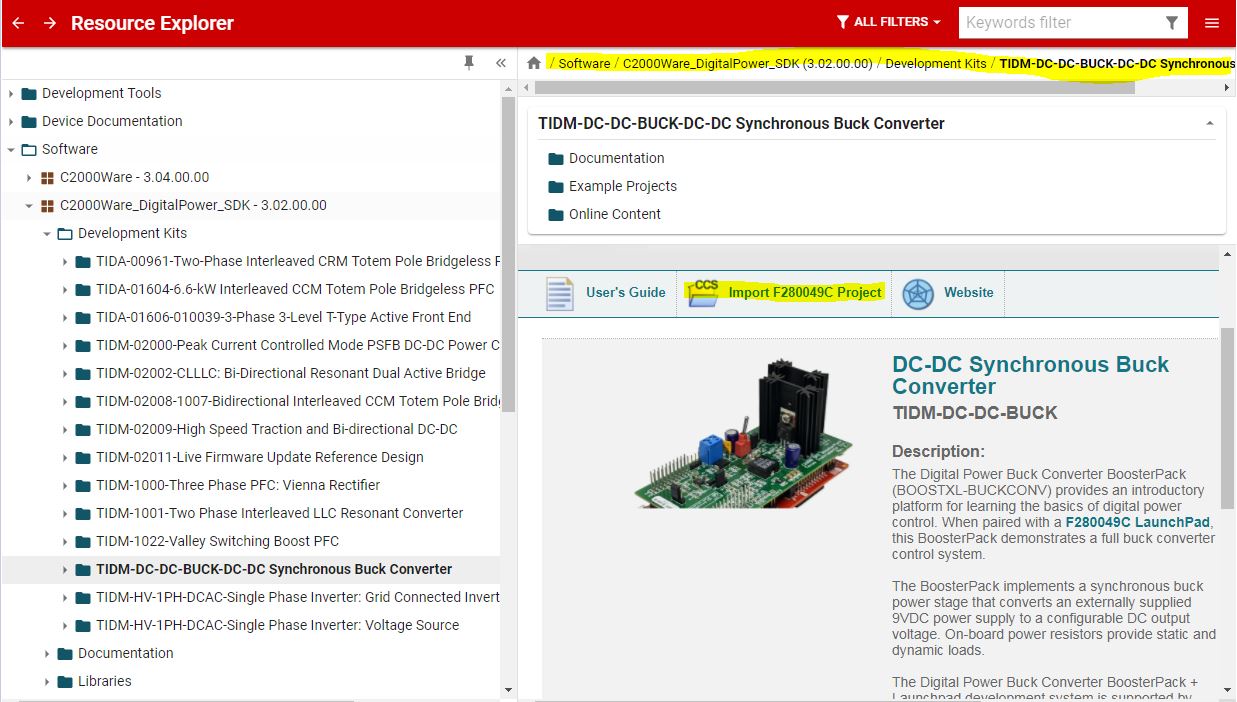
Task: Collapse the left tree panel with double chevron
Action: tap(500, 62)
